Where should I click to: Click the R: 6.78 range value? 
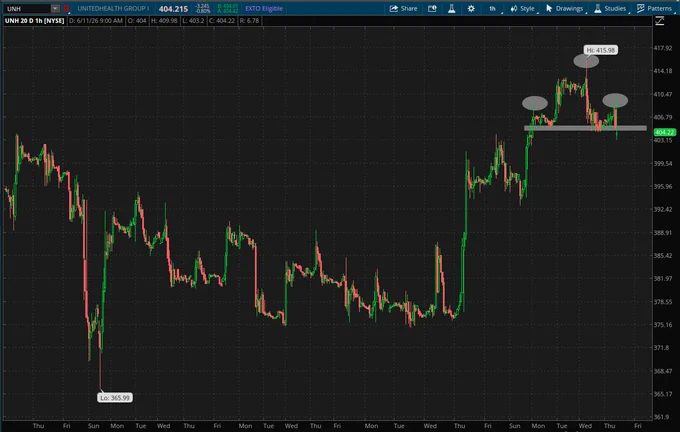coord(249,20)
